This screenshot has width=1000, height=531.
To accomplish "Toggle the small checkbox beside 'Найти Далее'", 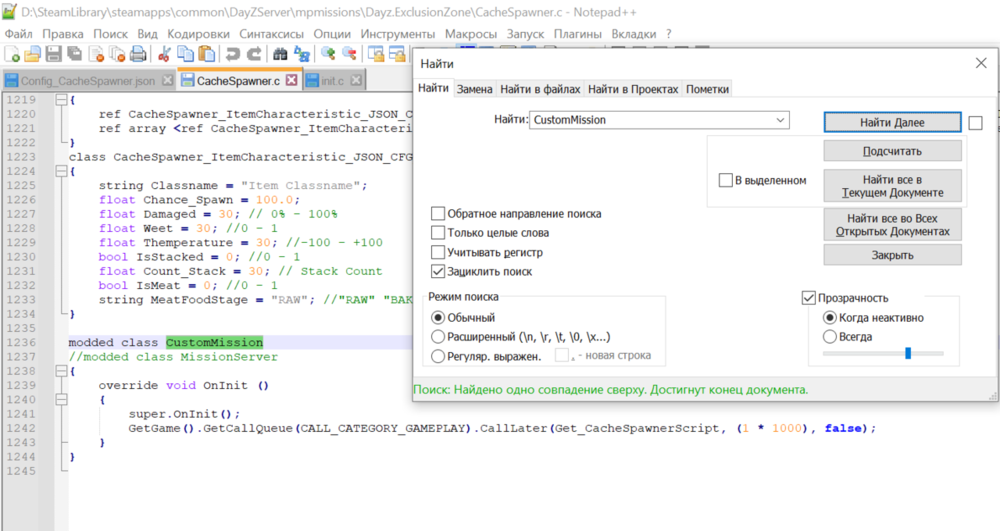I will (x=975, y=122).
